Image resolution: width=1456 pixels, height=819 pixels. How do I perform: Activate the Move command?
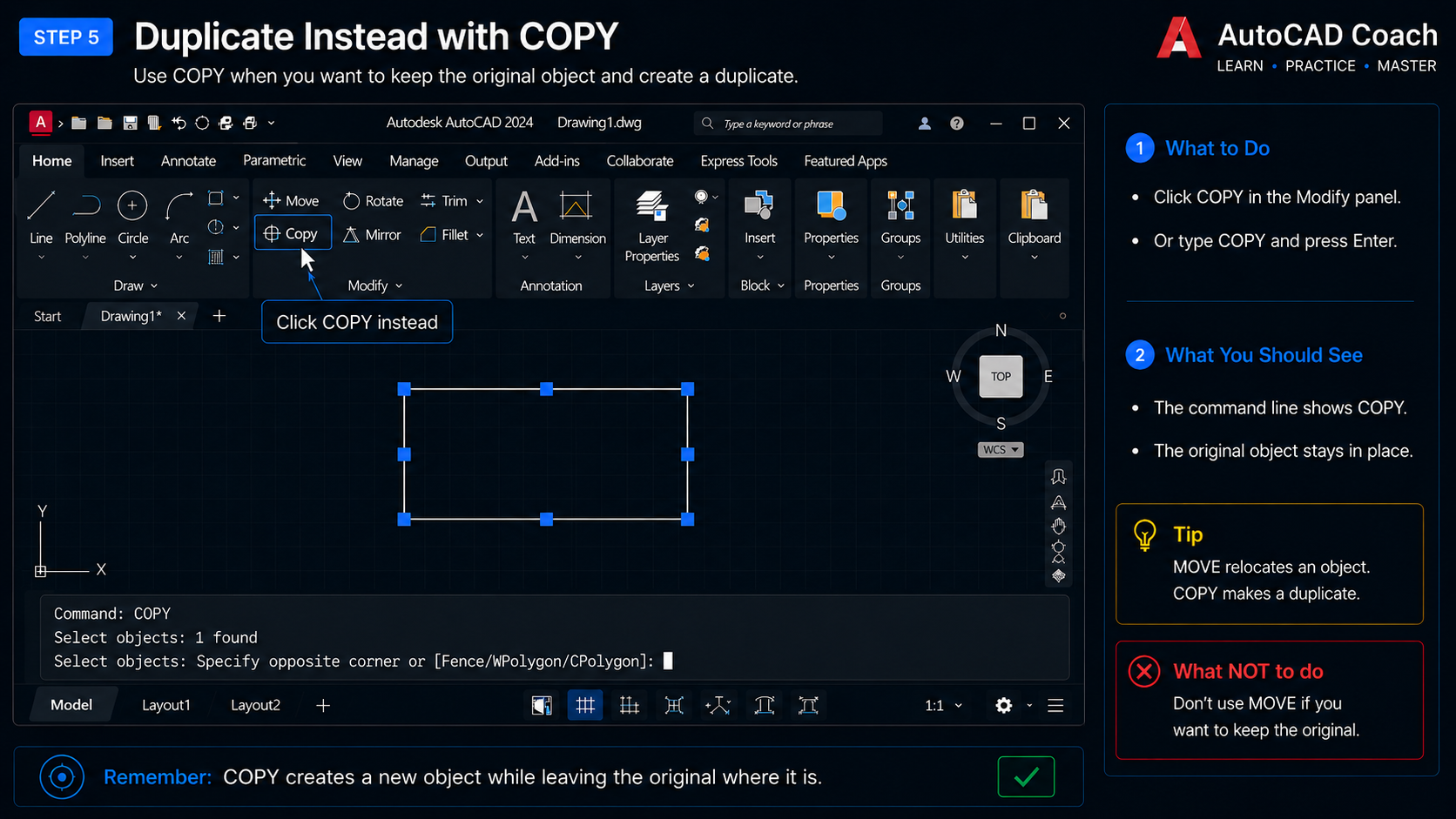coord(291,200)
